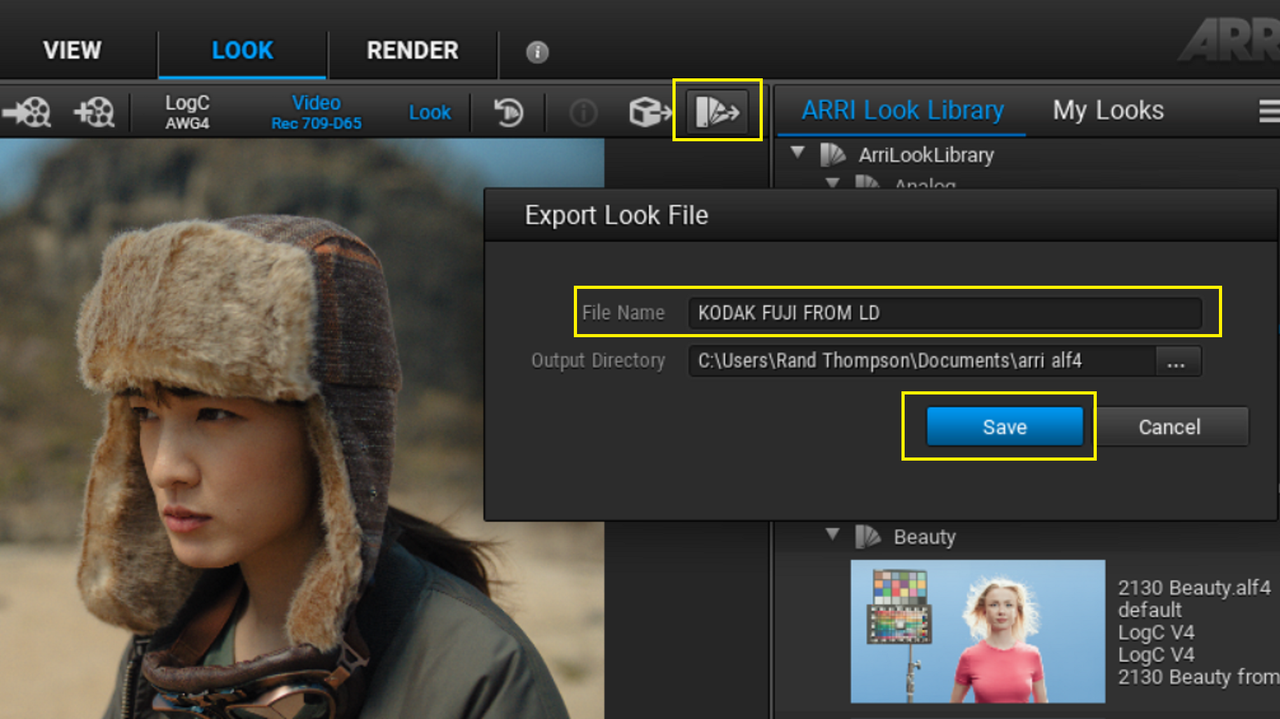Click the clip preview image of the woman
Viewport: 1280px width, 719px height.
click(x=302, y=429)
